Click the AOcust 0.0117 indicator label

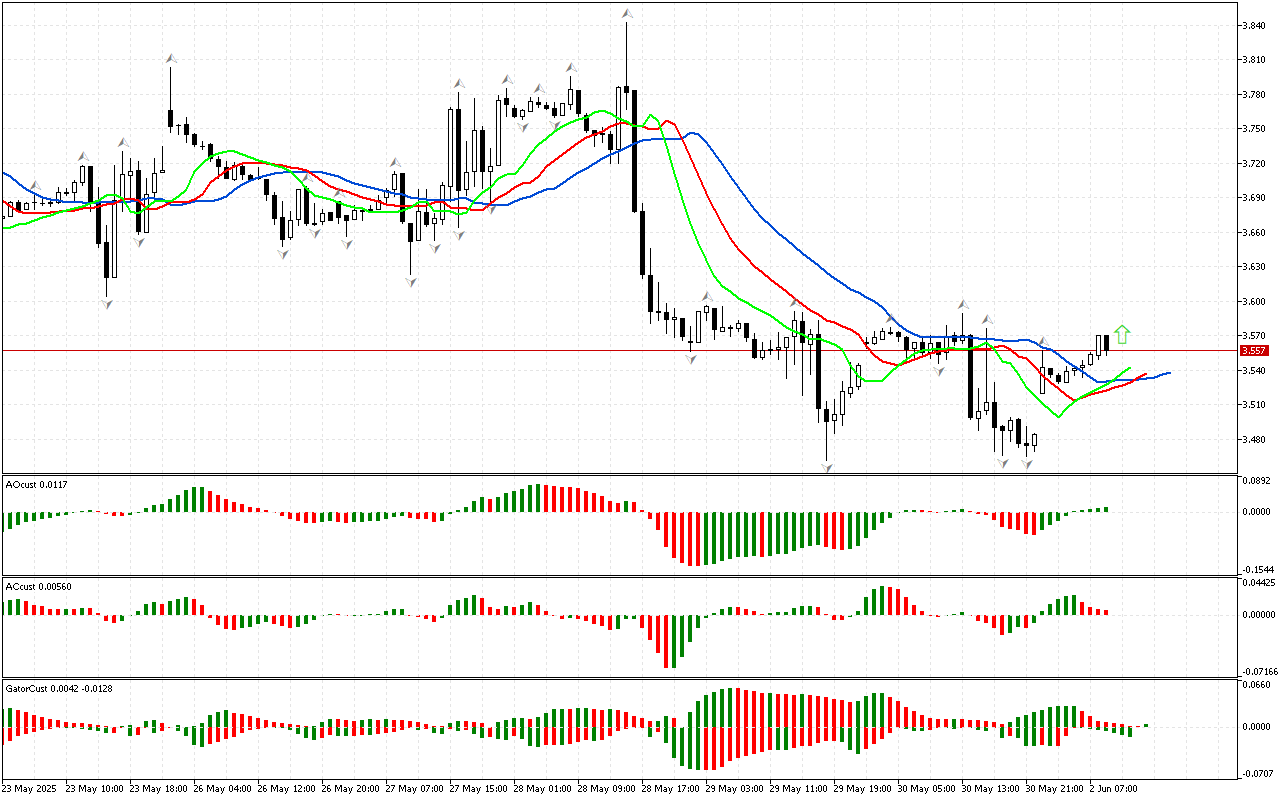click(x=37, y=484)
